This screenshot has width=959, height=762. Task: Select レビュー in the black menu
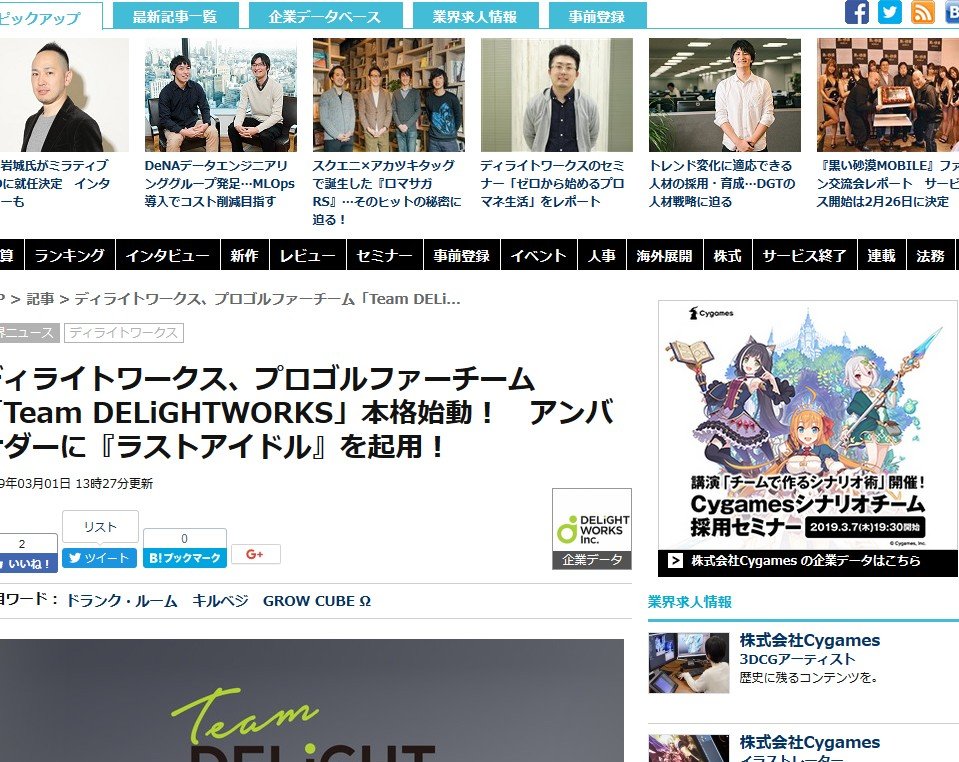(x=308, y=255)
